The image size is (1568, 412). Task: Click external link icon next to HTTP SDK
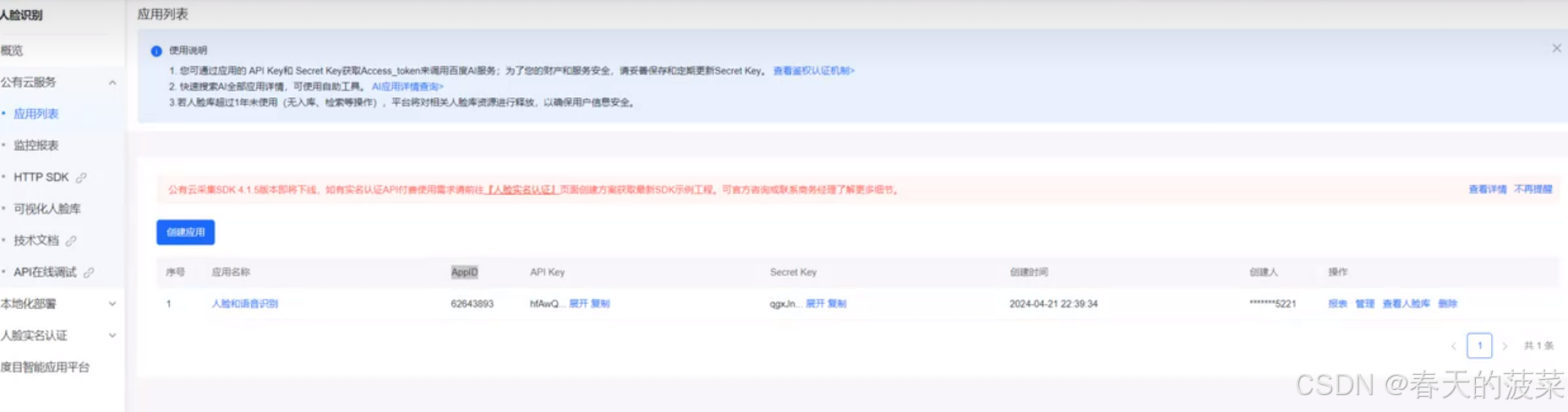click(x=81, y=177)
